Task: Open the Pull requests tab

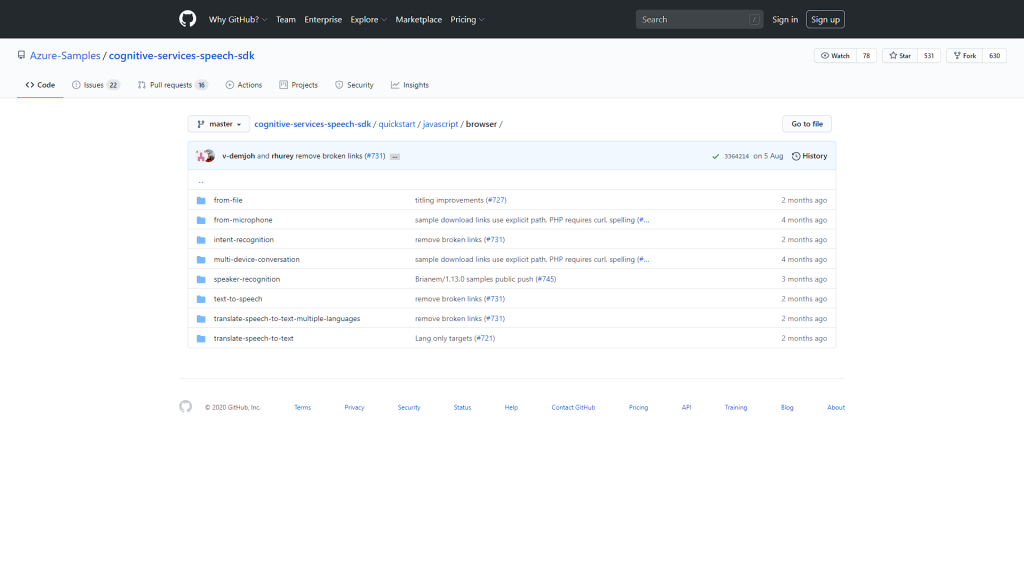Action: point(172,85)
